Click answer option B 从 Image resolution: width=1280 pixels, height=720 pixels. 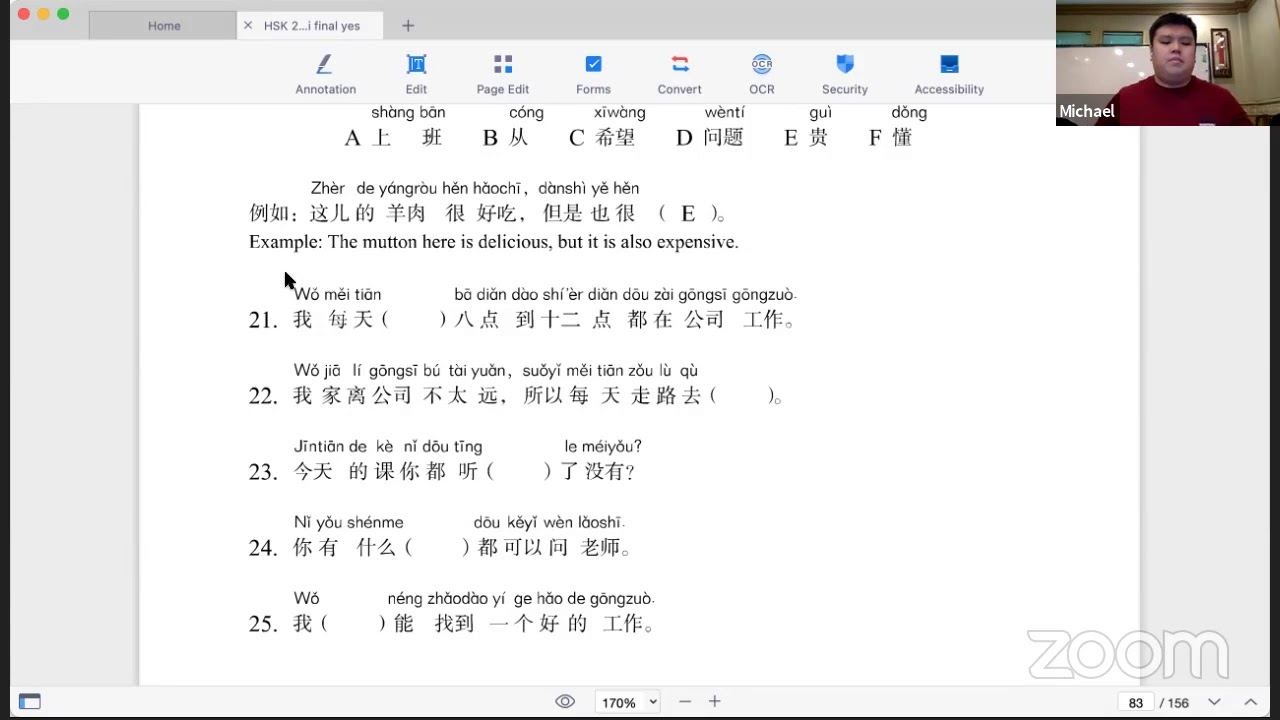click(x=506, y=137)
